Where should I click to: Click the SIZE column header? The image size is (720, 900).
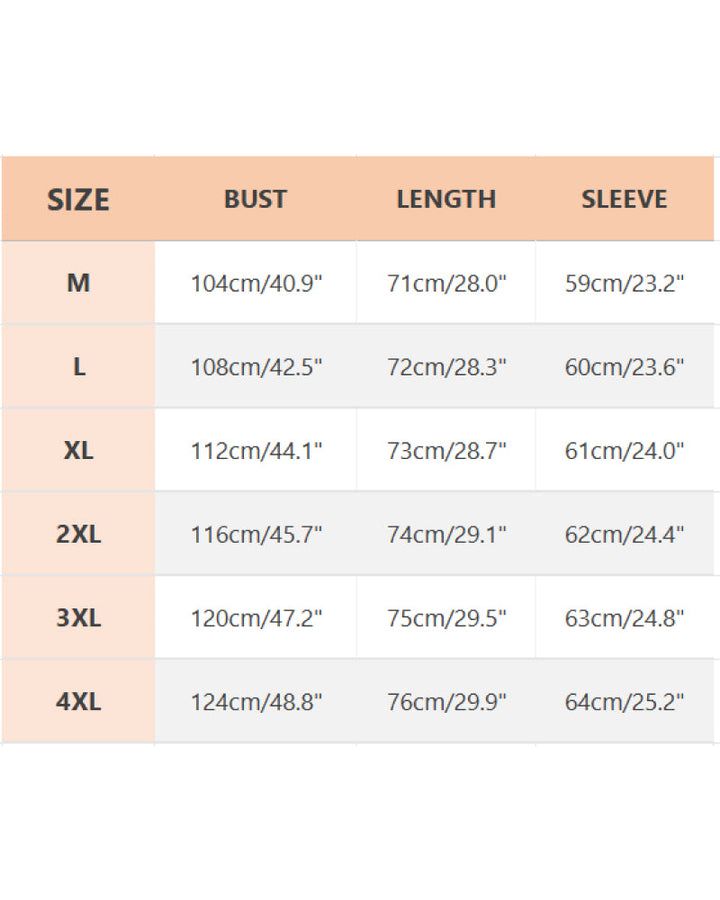[78, 200]
